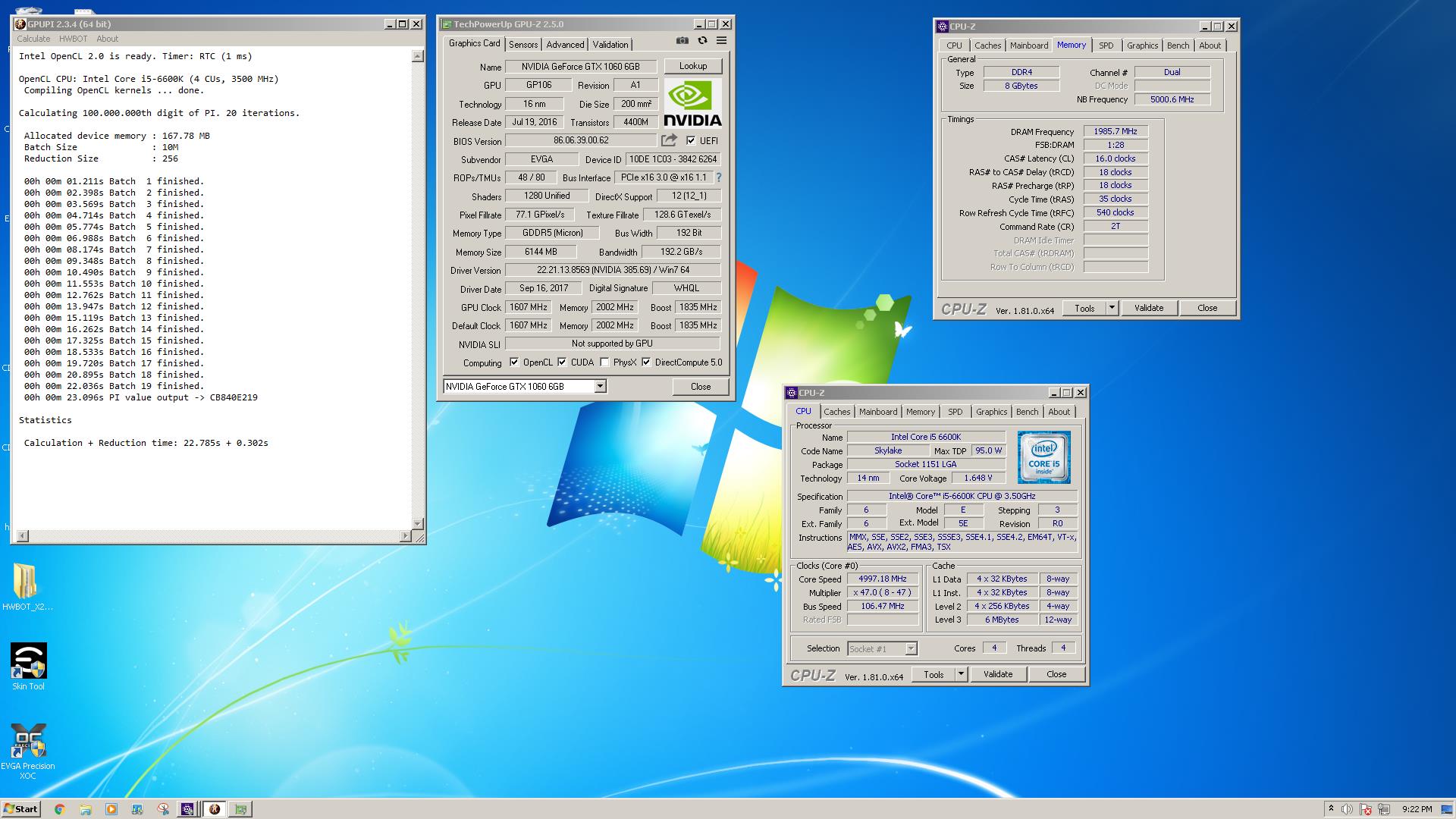
Task: Click the NVIDIA logo in GPU-Z
Action: coord(693,103)
